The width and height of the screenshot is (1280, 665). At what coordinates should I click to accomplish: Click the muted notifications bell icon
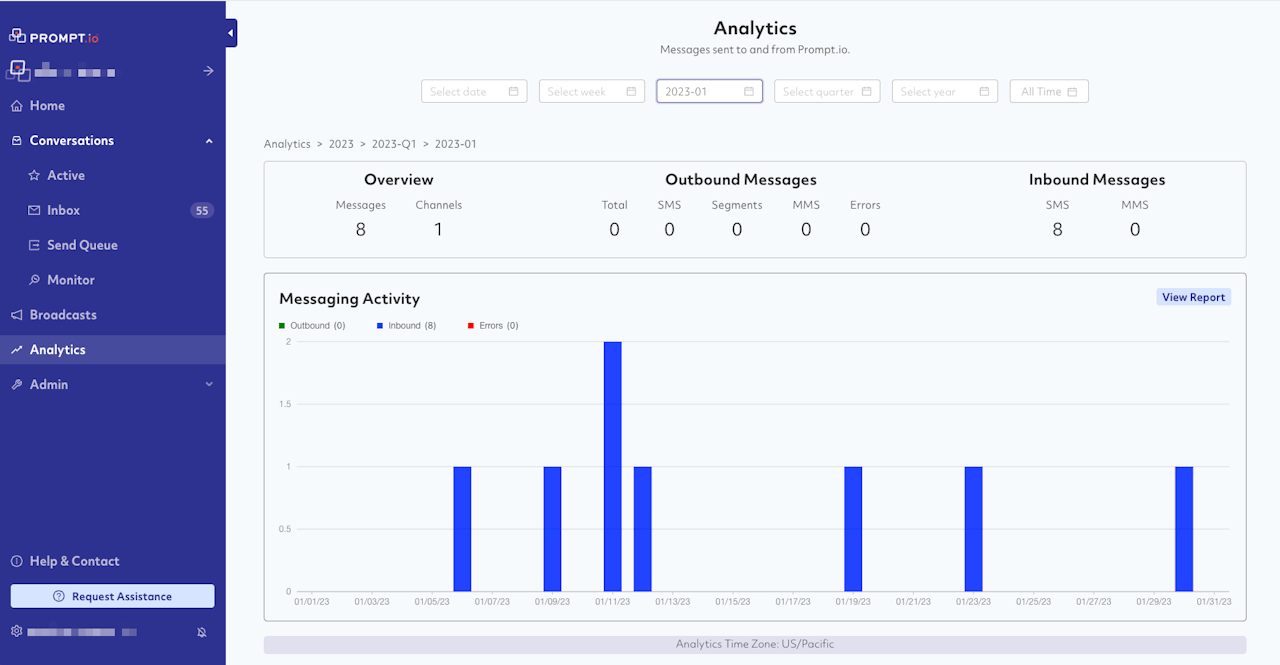click(202, 632)
